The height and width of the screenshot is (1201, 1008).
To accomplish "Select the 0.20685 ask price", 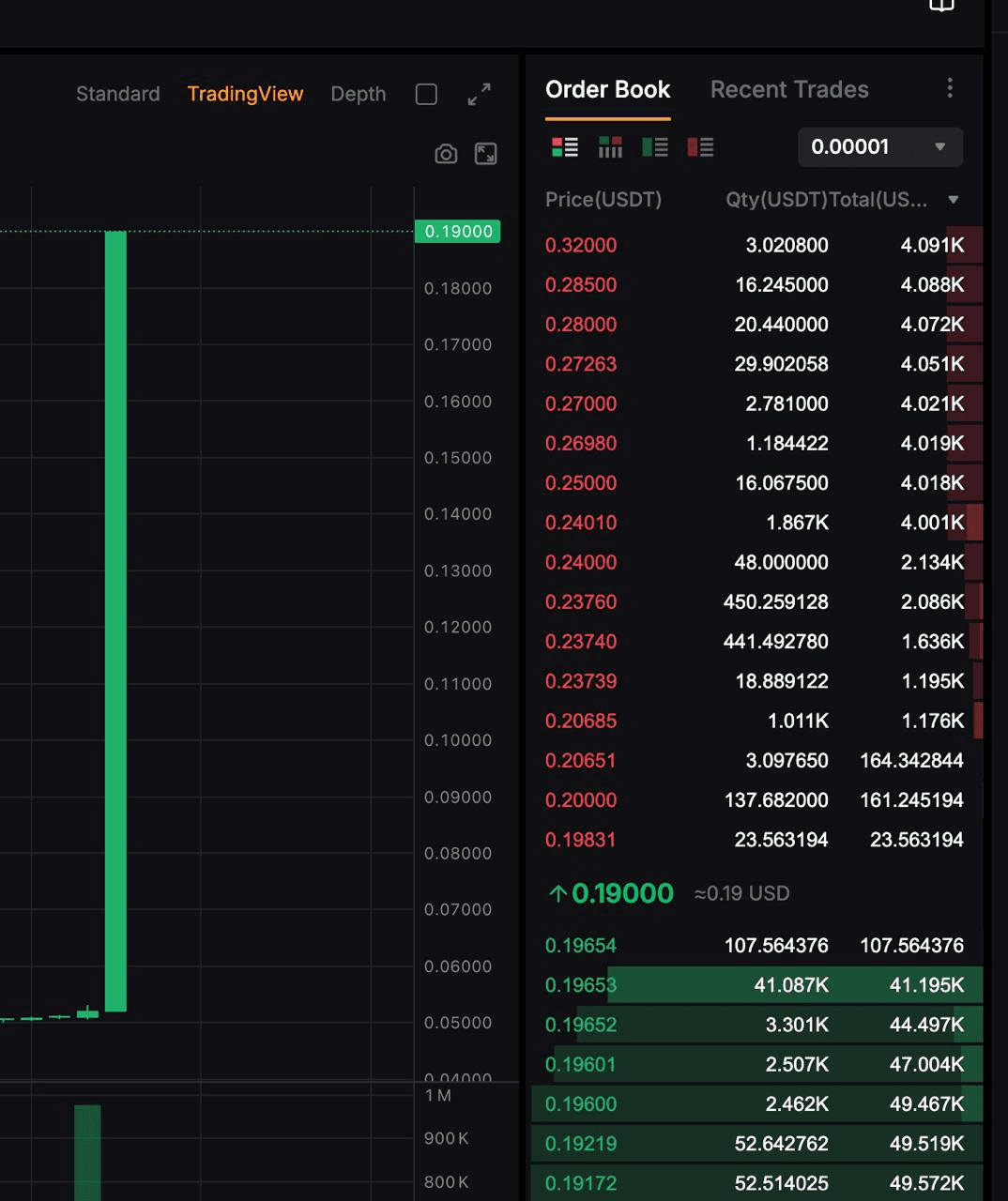I will coord(581,721).
